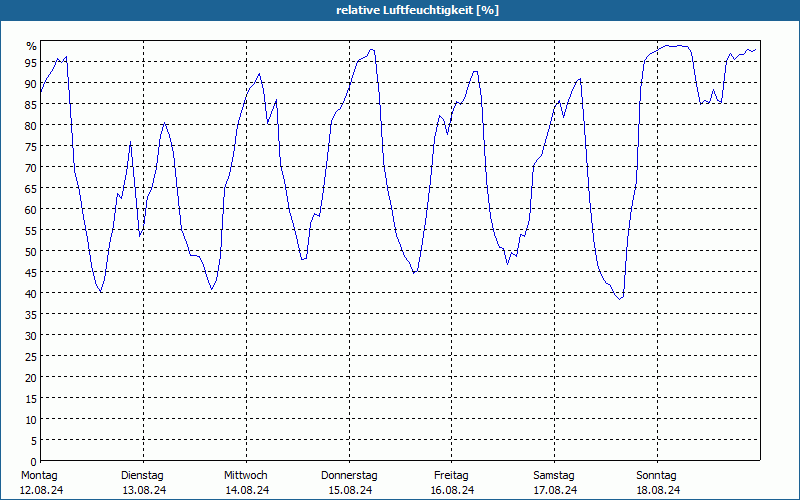Click the 10 value on the y-axis
This screenshot has height=500, width=800.
31,420
